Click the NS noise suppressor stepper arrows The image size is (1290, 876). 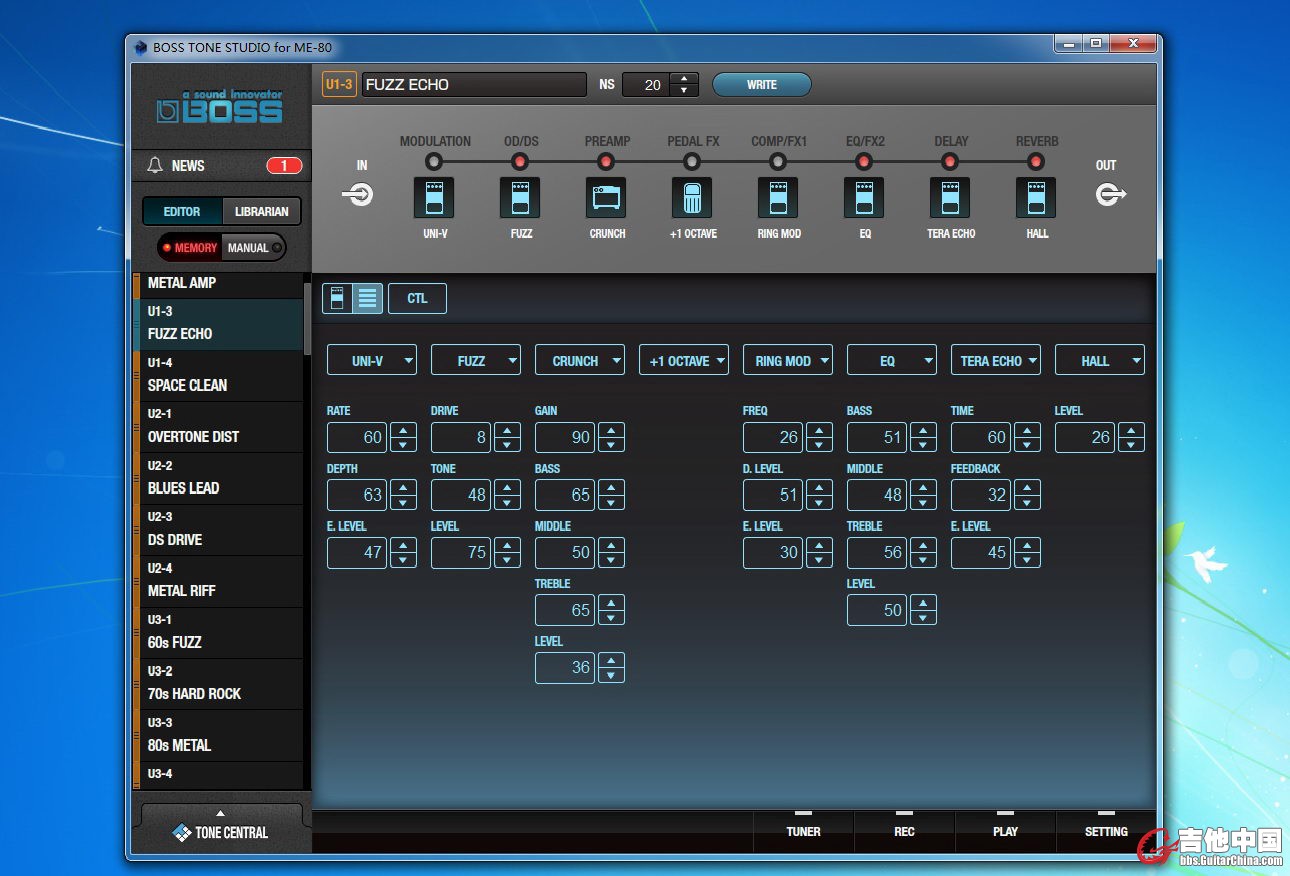684,85
